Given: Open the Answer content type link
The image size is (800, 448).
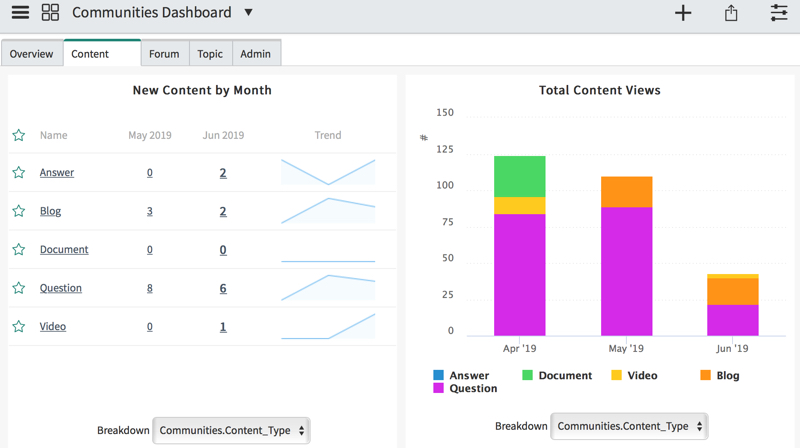Looking at the screenshot, I should click(x=57, y=172).
